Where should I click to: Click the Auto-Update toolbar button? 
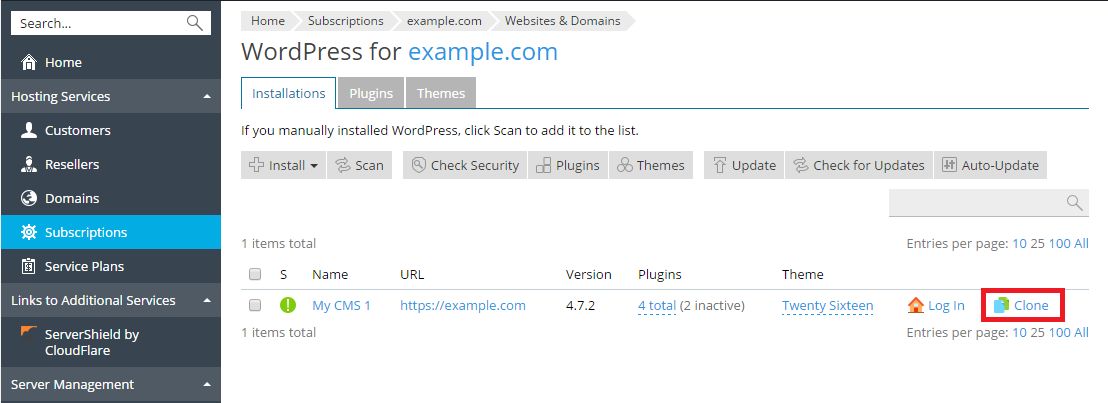[990, 166]
